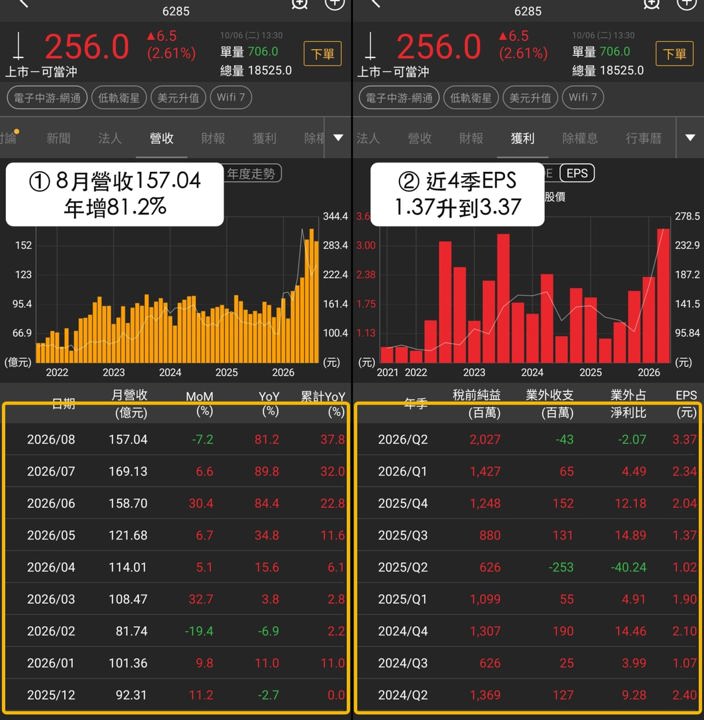The width and height of the screenshot is (704, 720).
Task: Select the 2026/07 revenue row
Action: point(176,471)
